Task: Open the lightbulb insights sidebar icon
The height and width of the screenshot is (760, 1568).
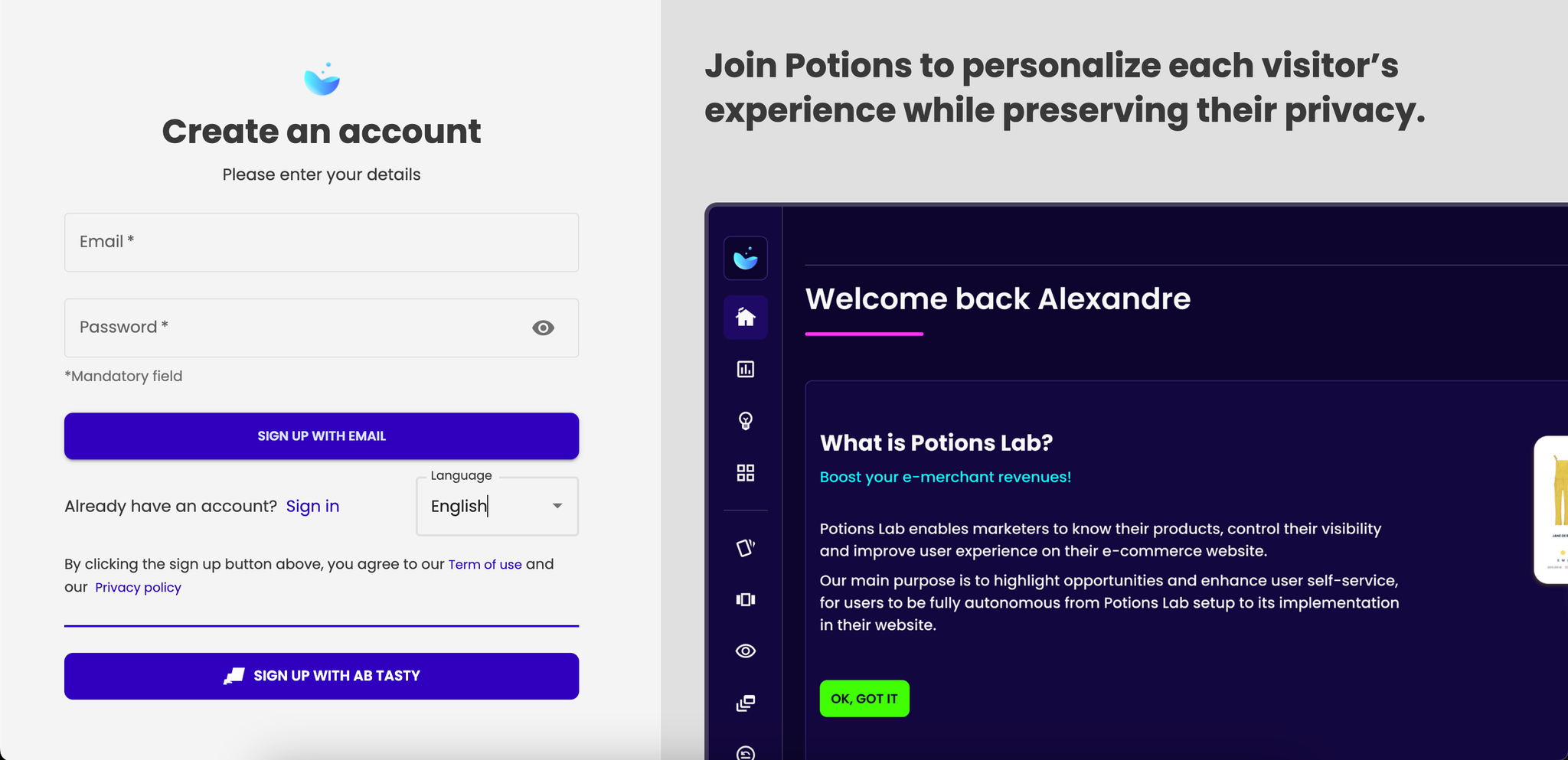Action: [x=746, y=421]
